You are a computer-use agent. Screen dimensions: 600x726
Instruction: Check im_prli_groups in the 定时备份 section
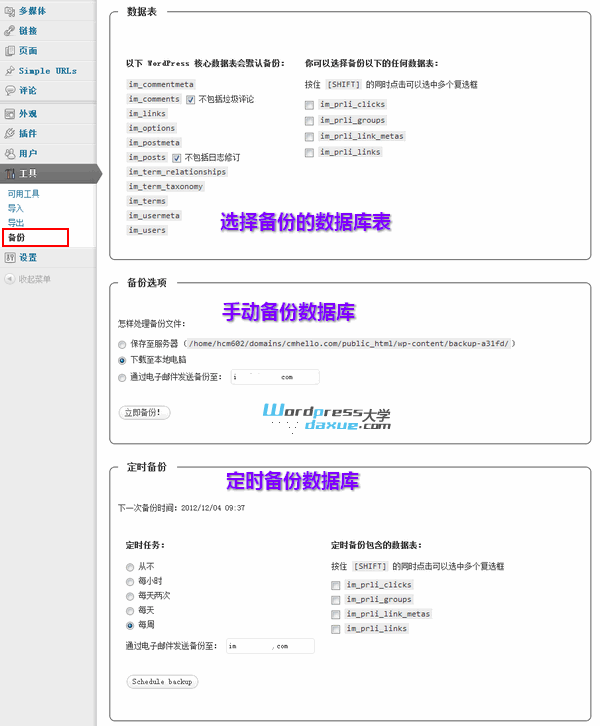click(x=336, y=601)
